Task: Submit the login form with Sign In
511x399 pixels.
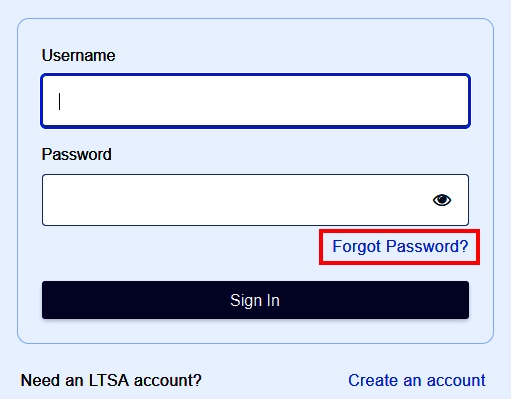Action: tap(255, 300)
